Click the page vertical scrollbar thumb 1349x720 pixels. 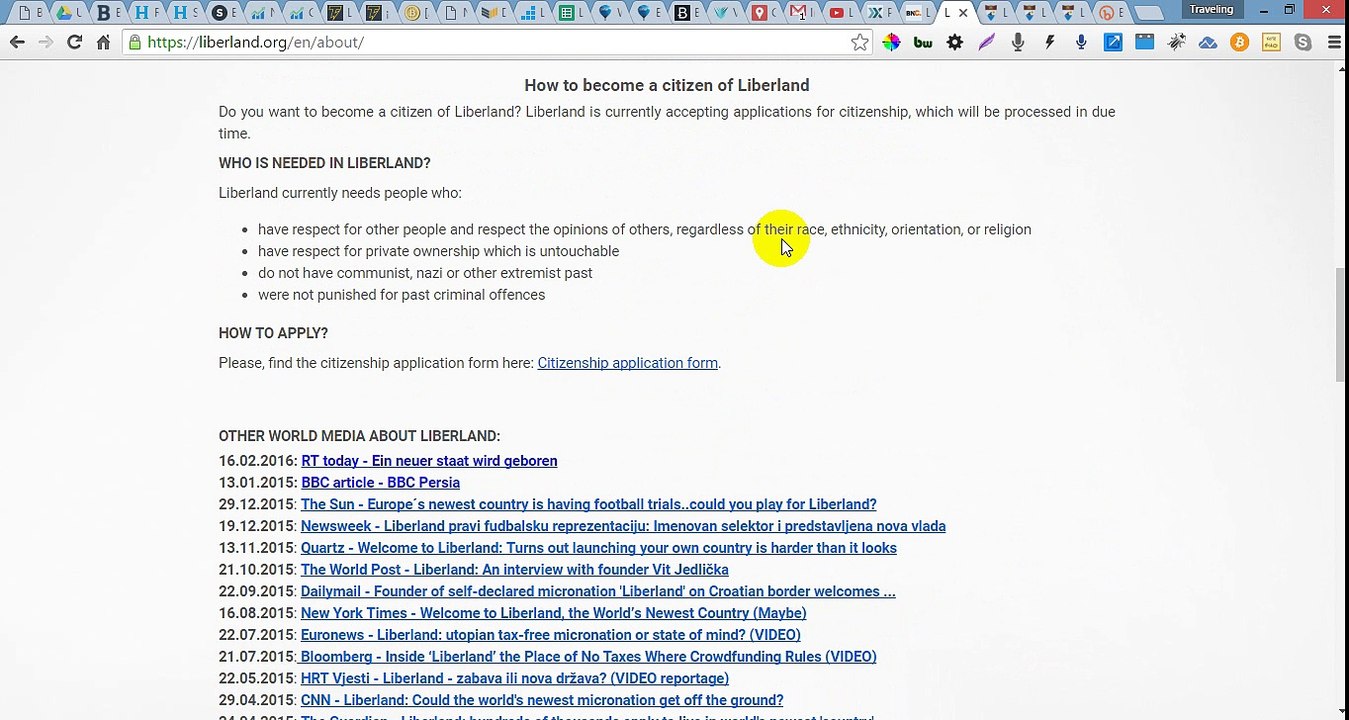point(1341,324)
